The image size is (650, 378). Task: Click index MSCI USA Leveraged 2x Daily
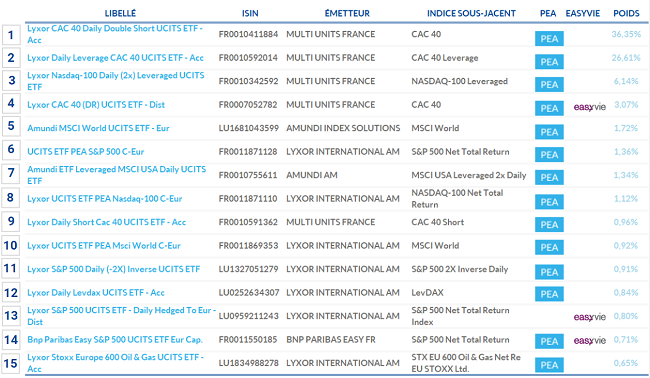pos(469,175)
